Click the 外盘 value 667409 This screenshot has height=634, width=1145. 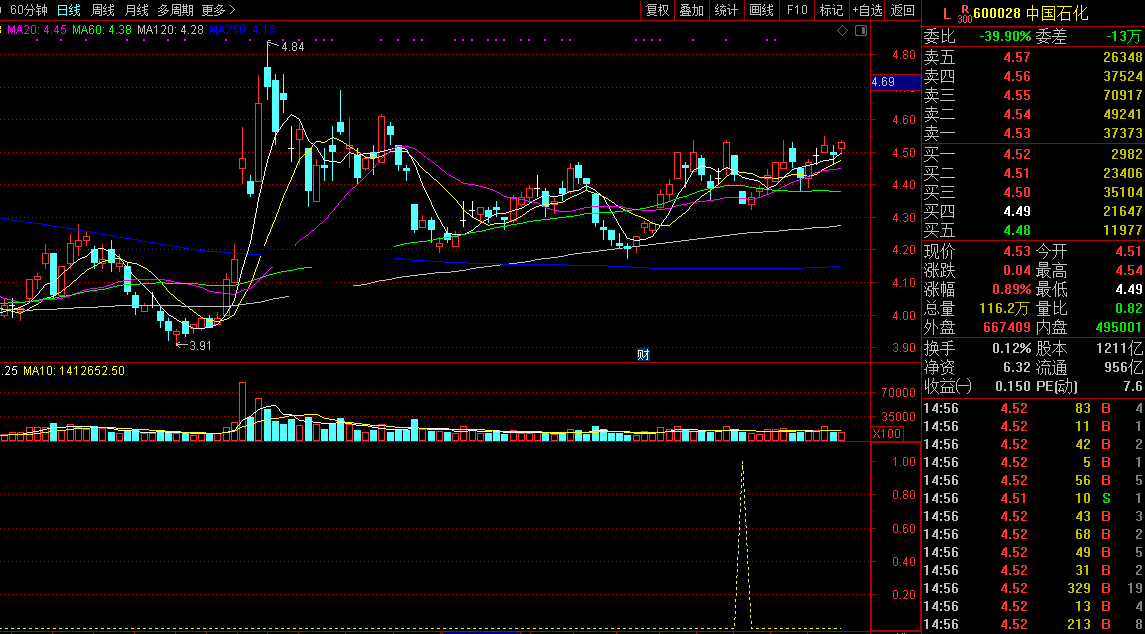1007,328
